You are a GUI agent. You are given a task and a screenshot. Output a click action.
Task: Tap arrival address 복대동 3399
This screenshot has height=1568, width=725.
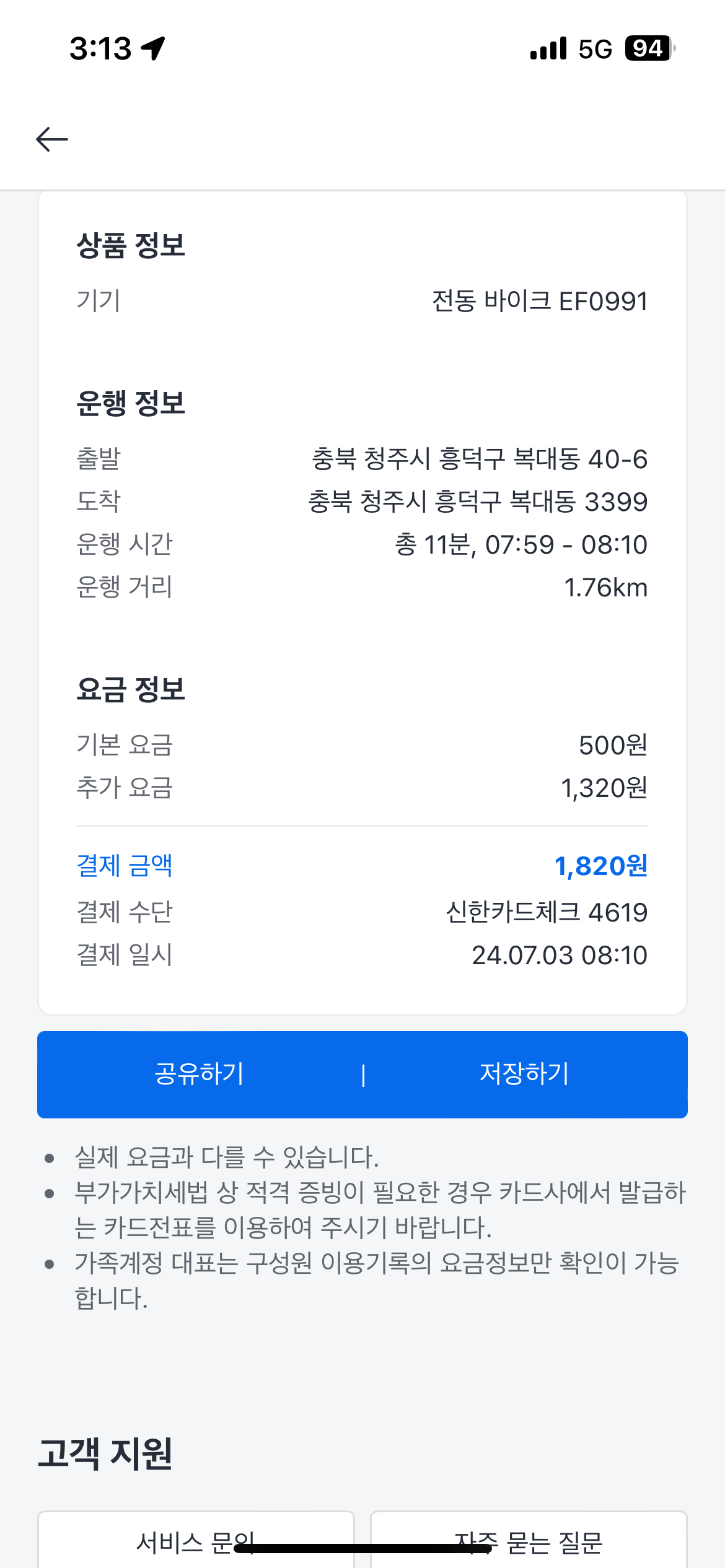pos(478,502)
